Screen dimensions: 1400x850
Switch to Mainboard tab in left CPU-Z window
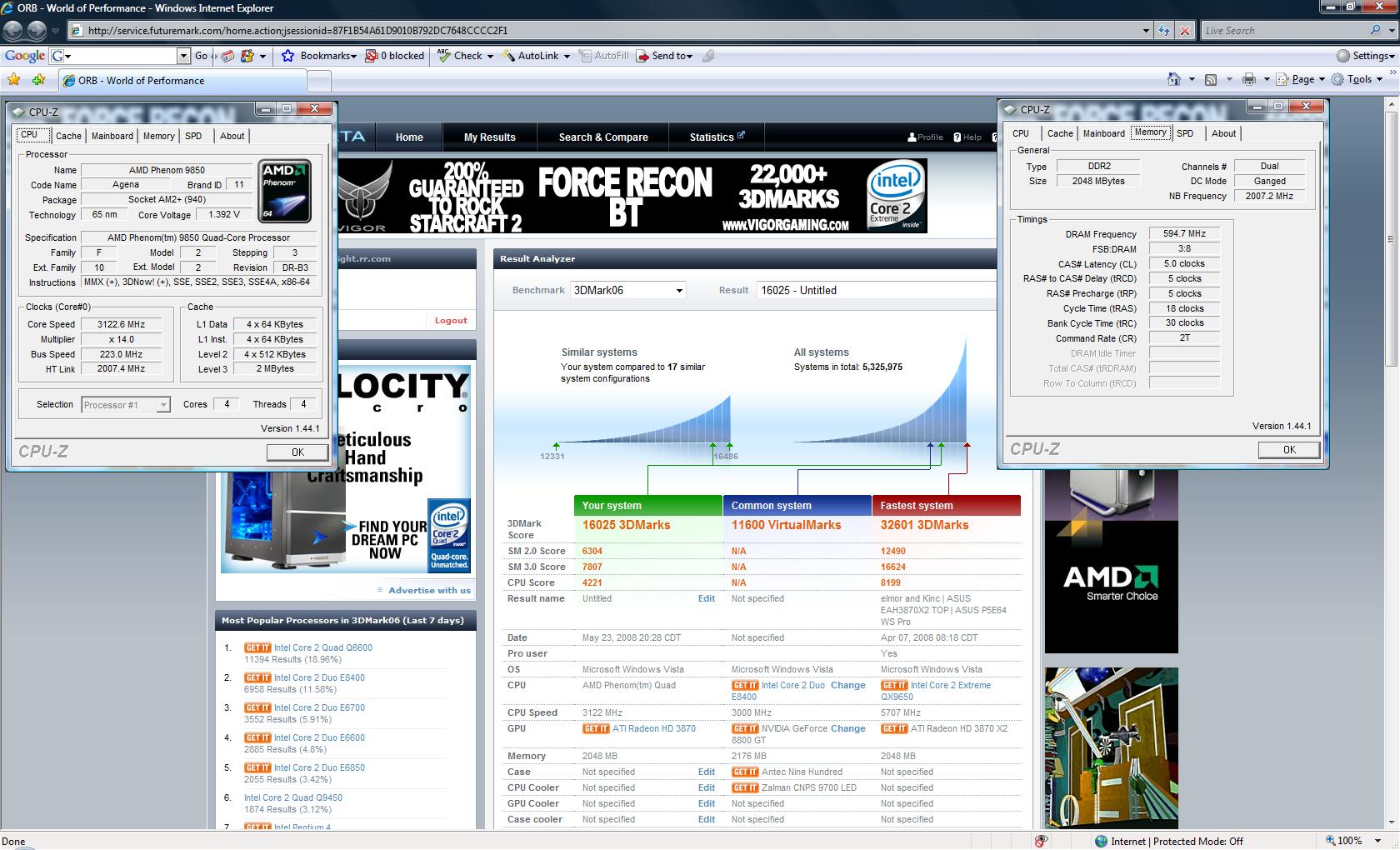click(x=112, y=136)
